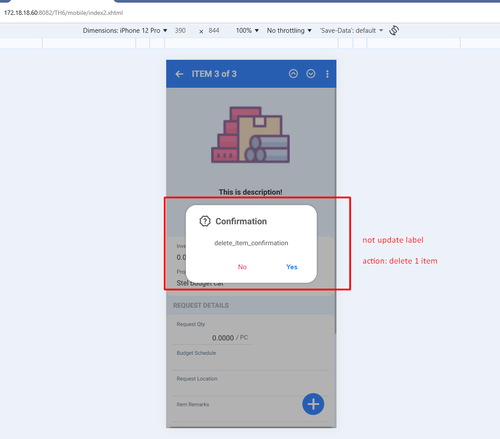
Task: Click the 'ITEM 3 of 3' title
Action: pyautogui.click(x=214, y=74)
